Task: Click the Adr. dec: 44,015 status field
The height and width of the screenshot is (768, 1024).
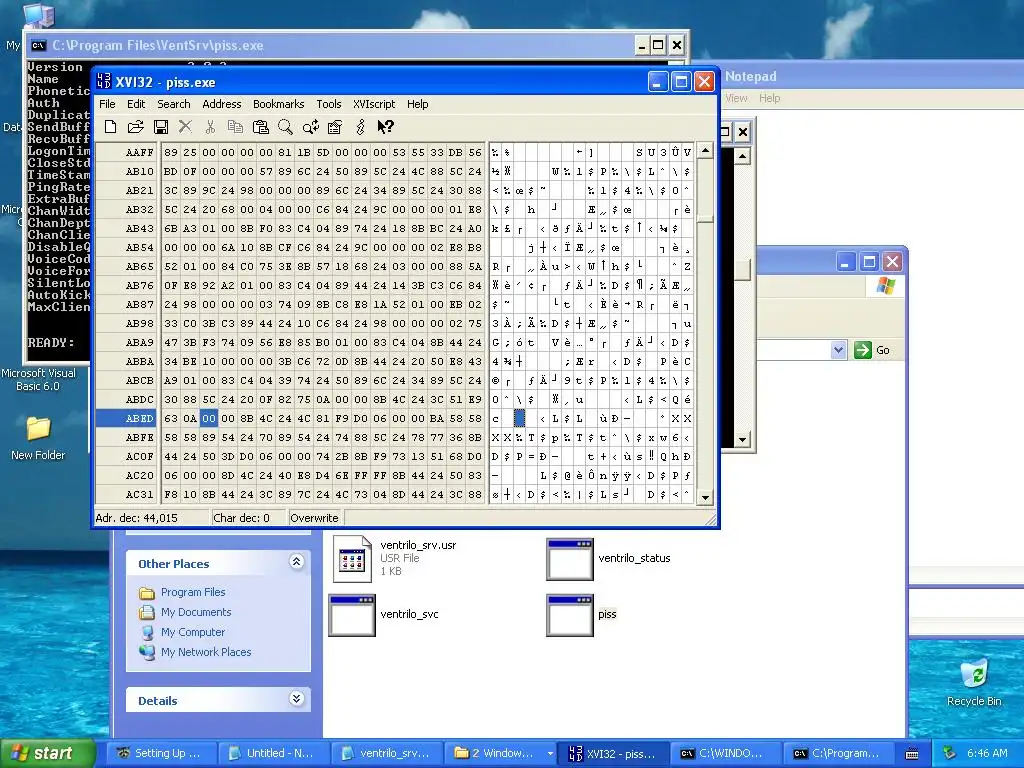Action: [152, 518]
